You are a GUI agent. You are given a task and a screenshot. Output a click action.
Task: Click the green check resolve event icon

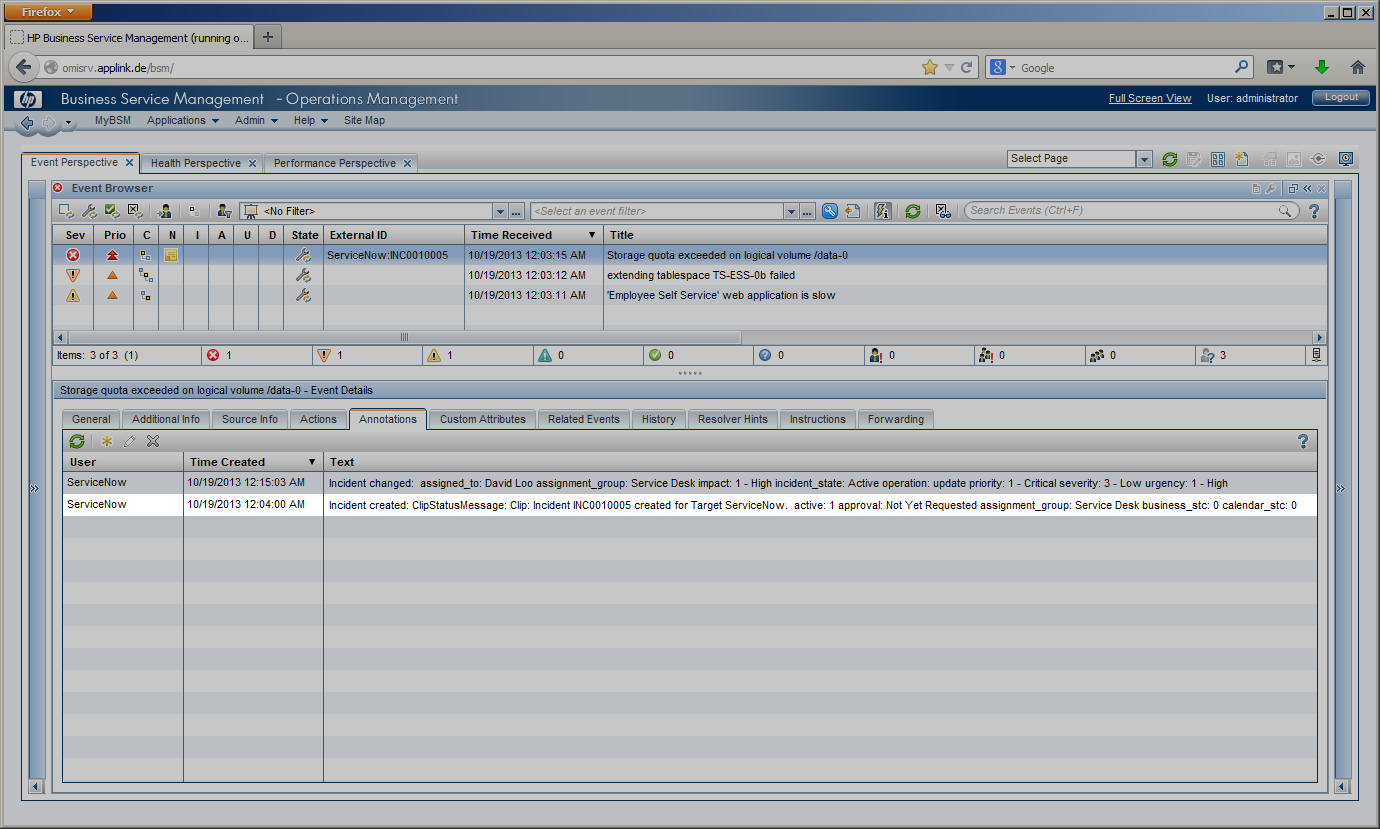(x=112, y=211)
